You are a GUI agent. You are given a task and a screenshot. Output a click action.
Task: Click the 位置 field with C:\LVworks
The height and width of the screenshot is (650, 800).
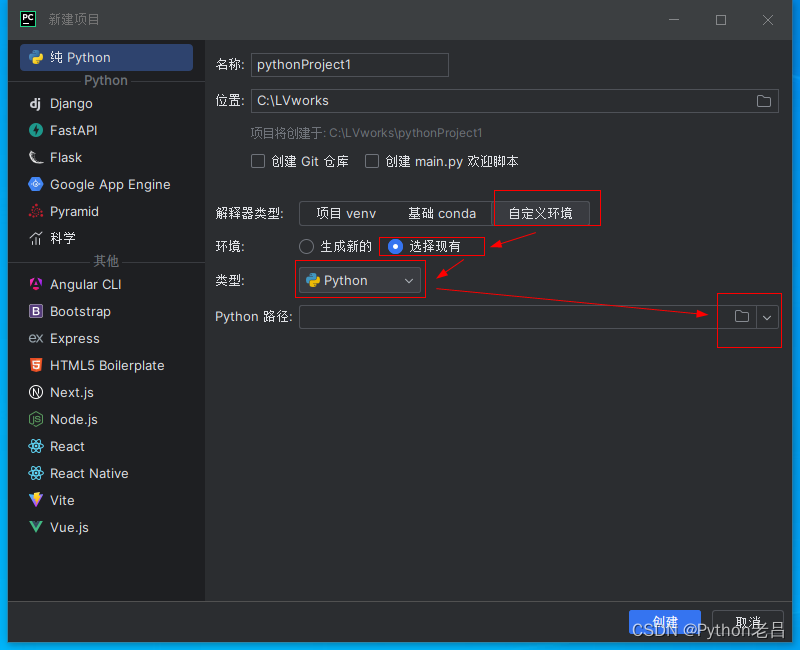[514, 101]
